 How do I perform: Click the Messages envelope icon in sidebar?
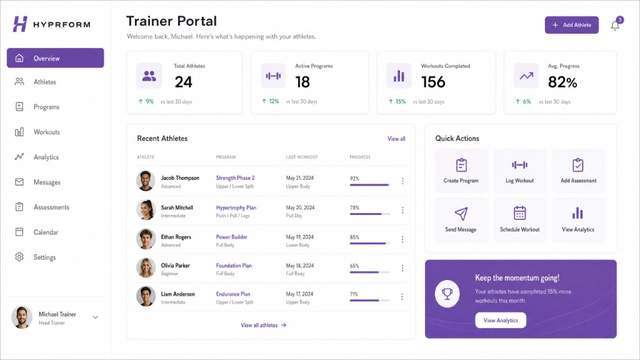(19, 182)
